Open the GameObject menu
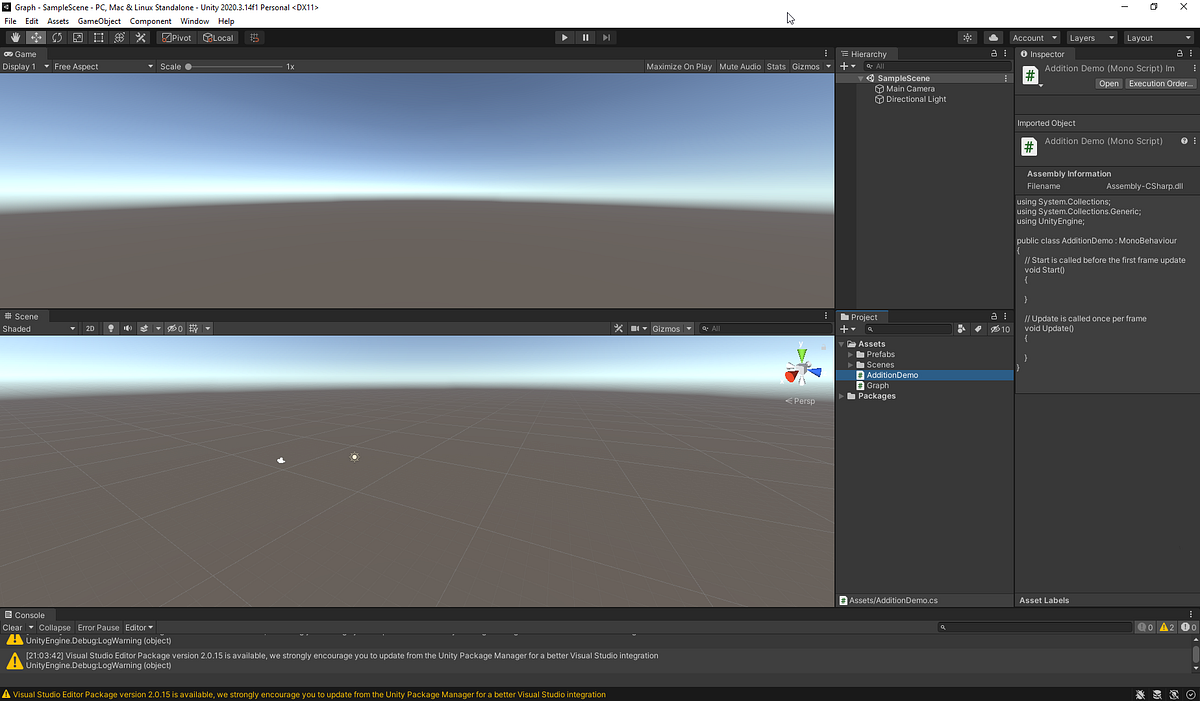Viewport: 1200px width, 701px height. click(x=99, y=21)
